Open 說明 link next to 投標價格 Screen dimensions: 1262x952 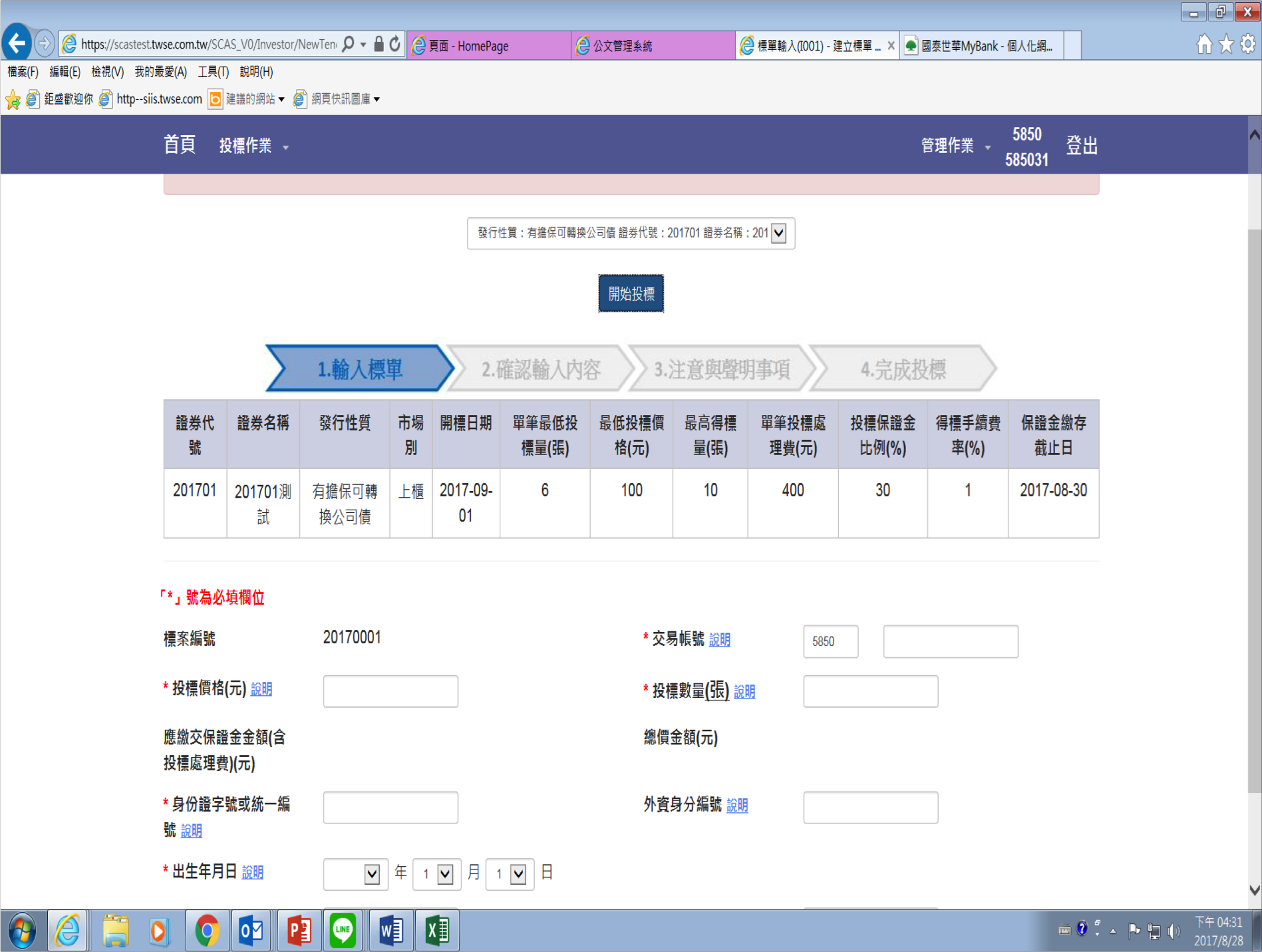coord(261,689)
